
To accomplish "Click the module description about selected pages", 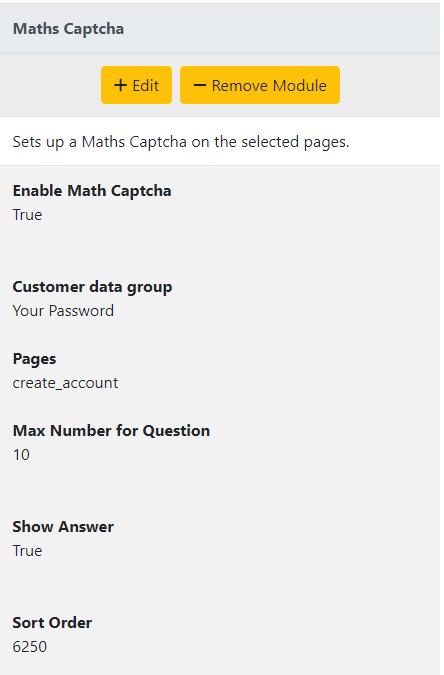I will pyautogui.click(x=181, y=142).
